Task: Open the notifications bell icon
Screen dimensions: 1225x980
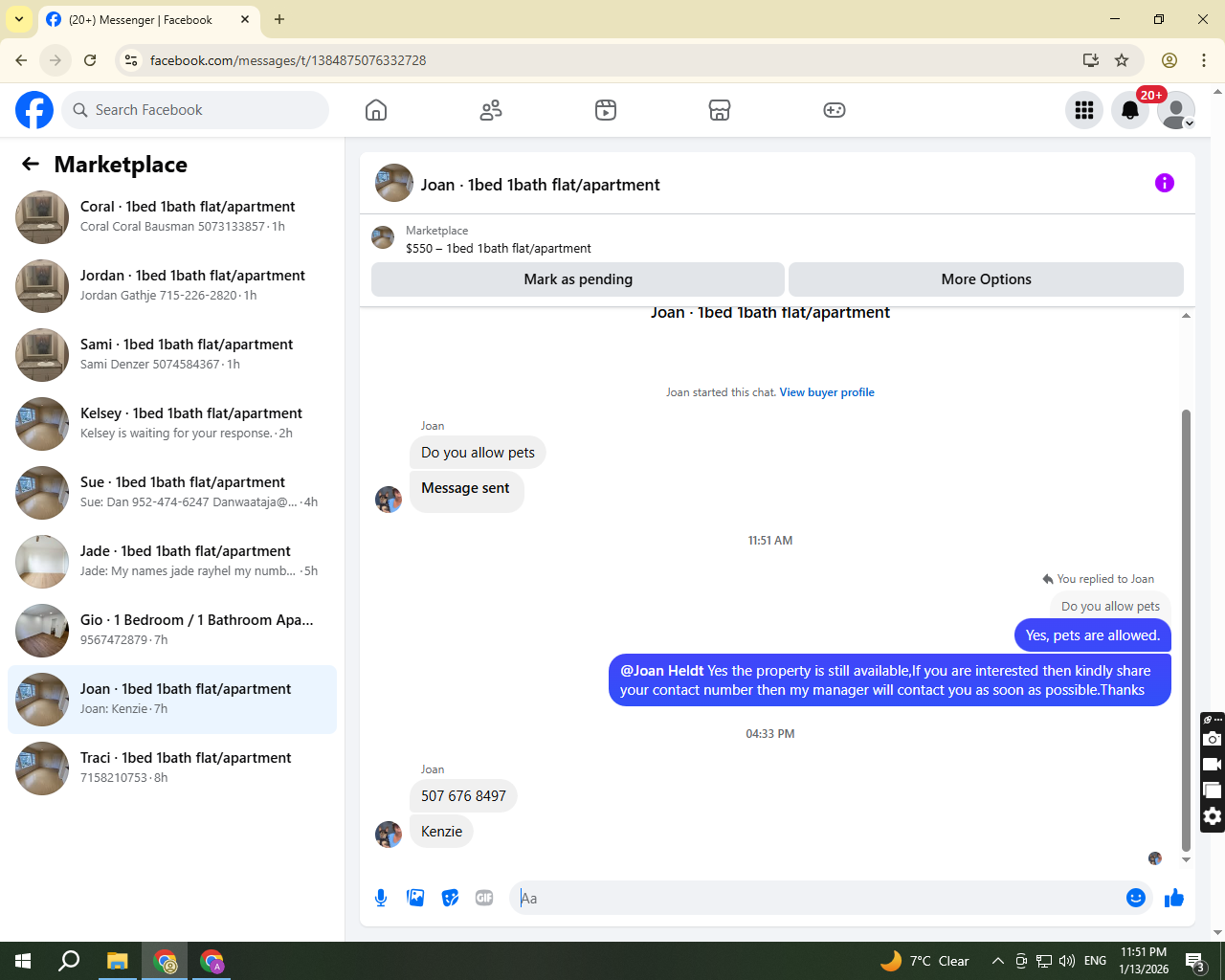Action: 1130,110
